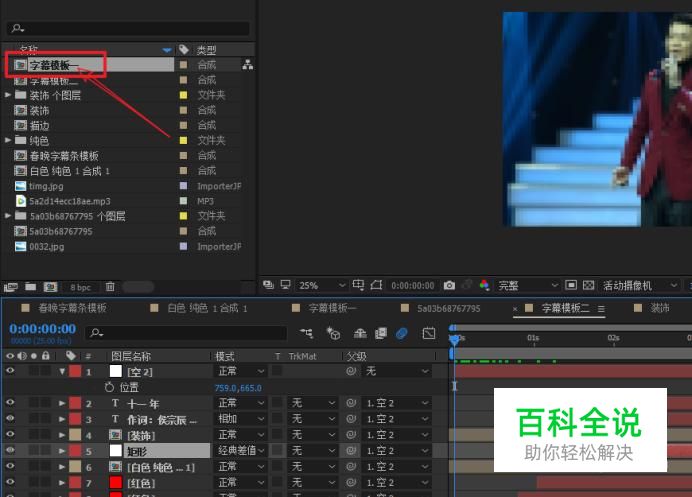Expand layer 4 装饰 properties
The height and width of the screenshot is (497, 692).
point(62,435)
